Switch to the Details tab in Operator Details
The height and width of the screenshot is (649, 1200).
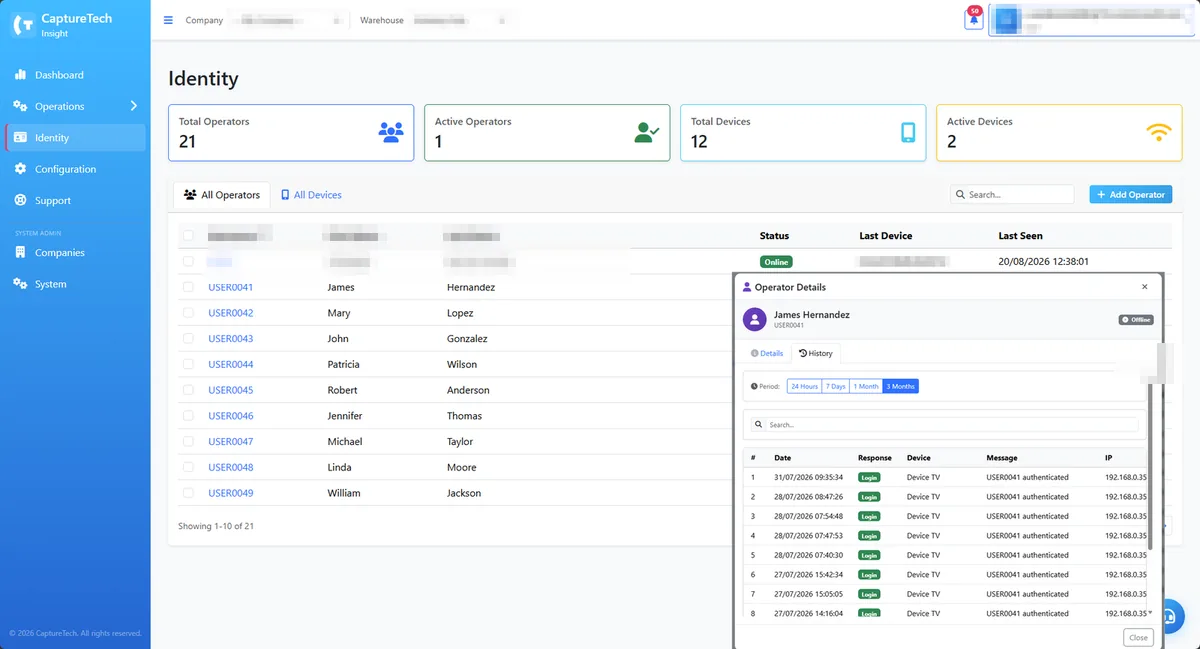pos(767,353)
